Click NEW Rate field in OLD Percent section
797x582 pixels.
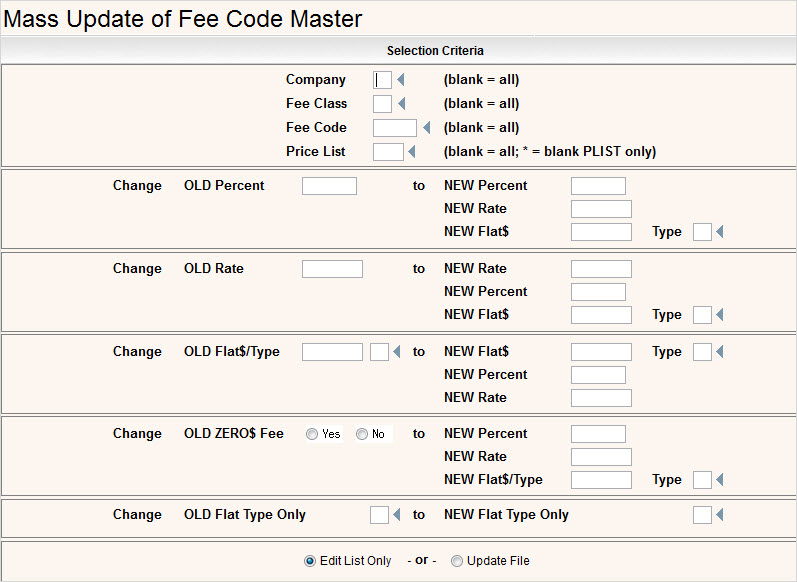pyautogui.click(x=601, y=209)
